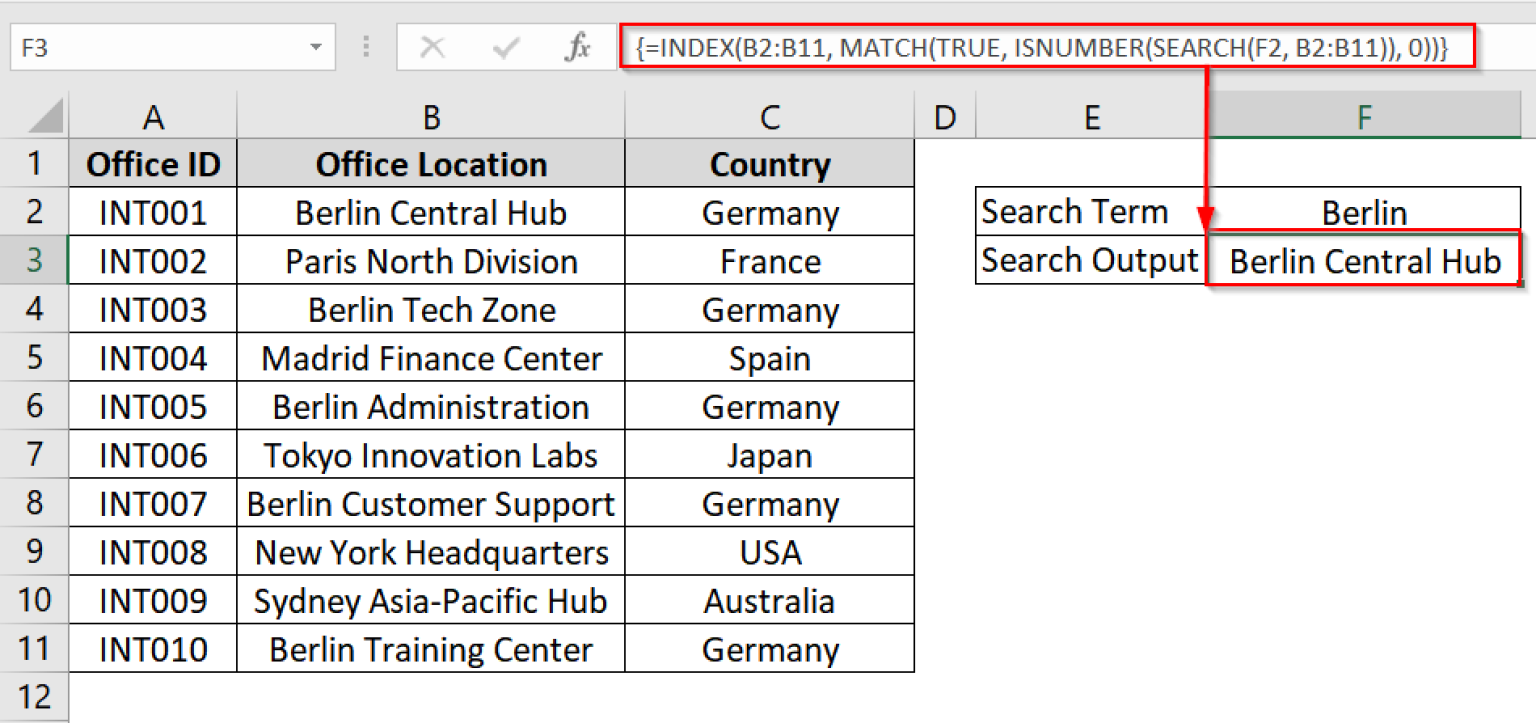
Task: Open the Name Box dropdown arrow
Action: pos(317,45)
